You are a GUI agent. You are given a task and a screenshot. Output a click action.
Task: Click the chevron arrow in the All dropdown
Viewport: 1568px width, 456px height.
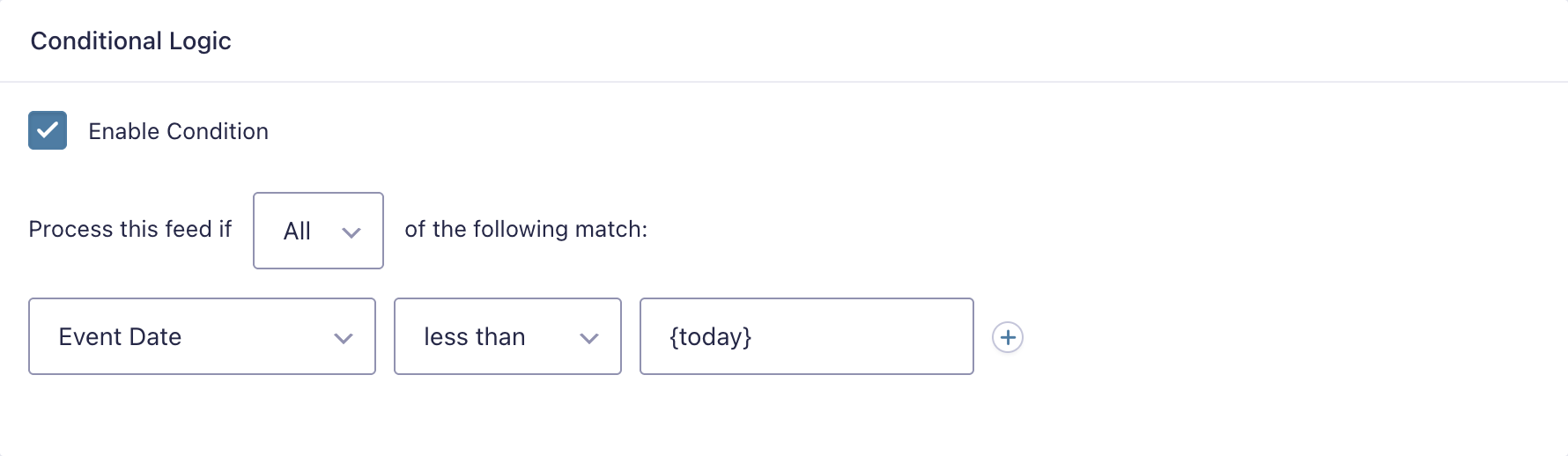pyautogui.click(x=351, y=232)
